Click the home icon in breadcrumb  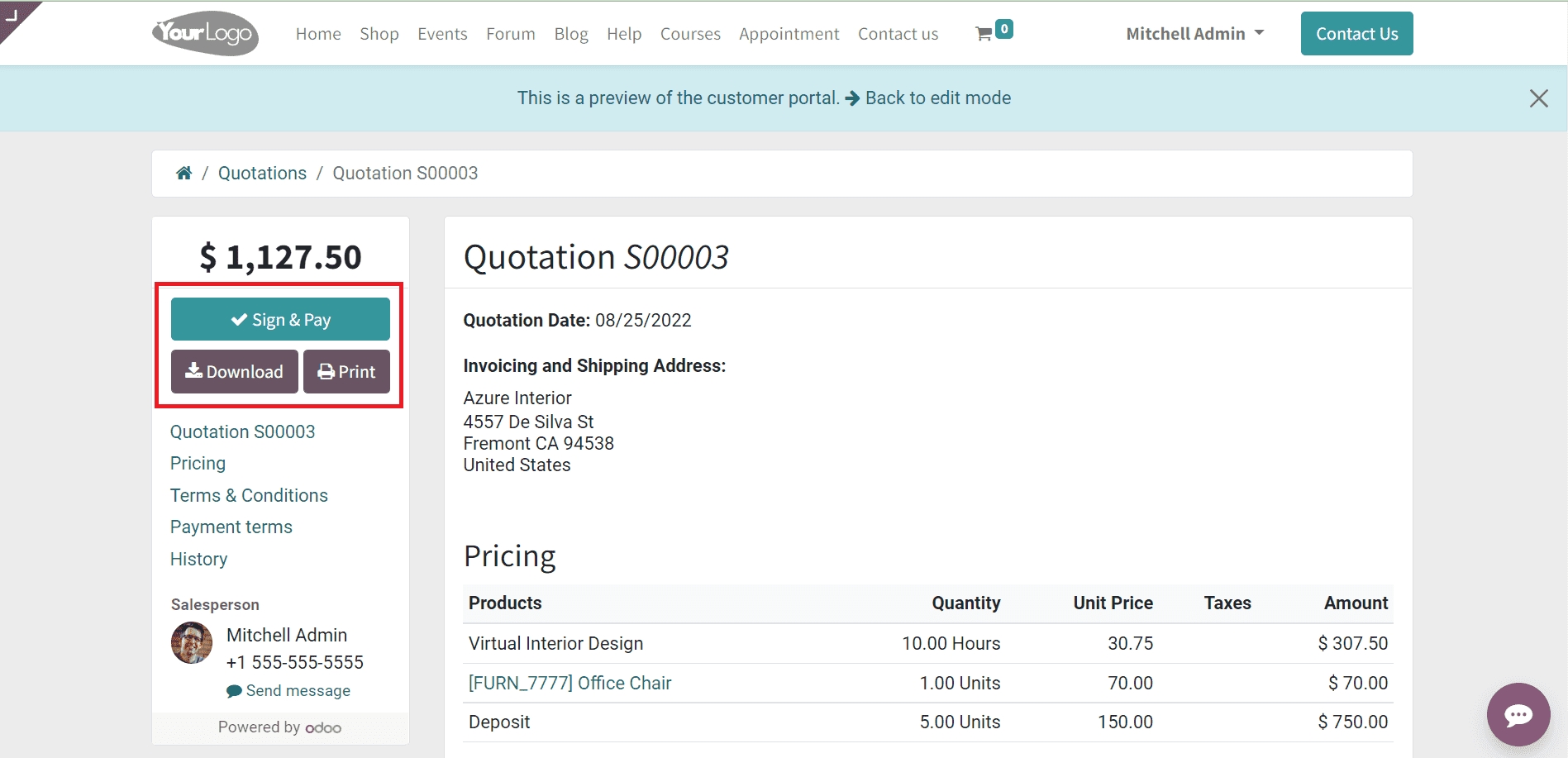click(x=183, y=173)
